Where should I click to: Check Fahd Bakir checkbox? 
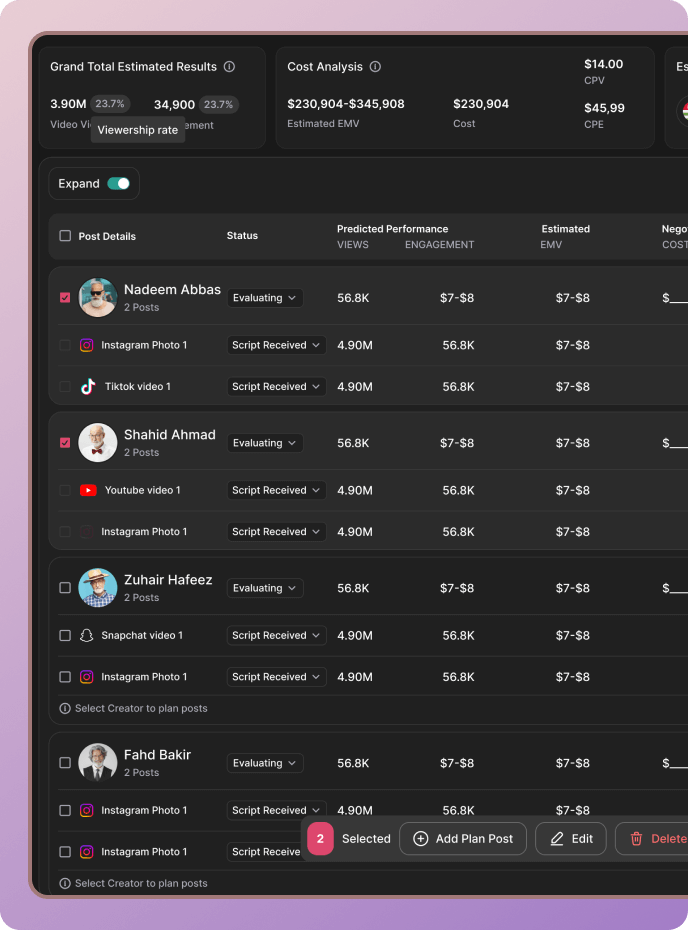[65, 763]
